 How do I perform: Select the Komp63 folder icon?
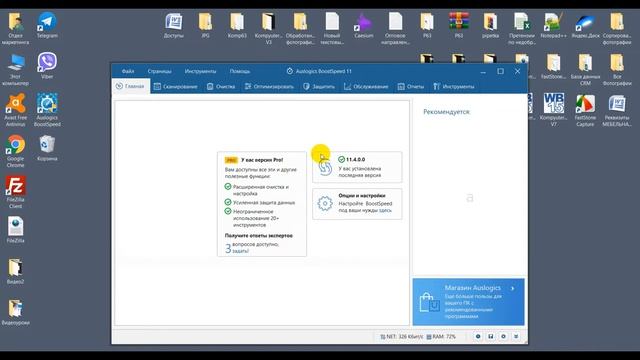pos(237,24)
